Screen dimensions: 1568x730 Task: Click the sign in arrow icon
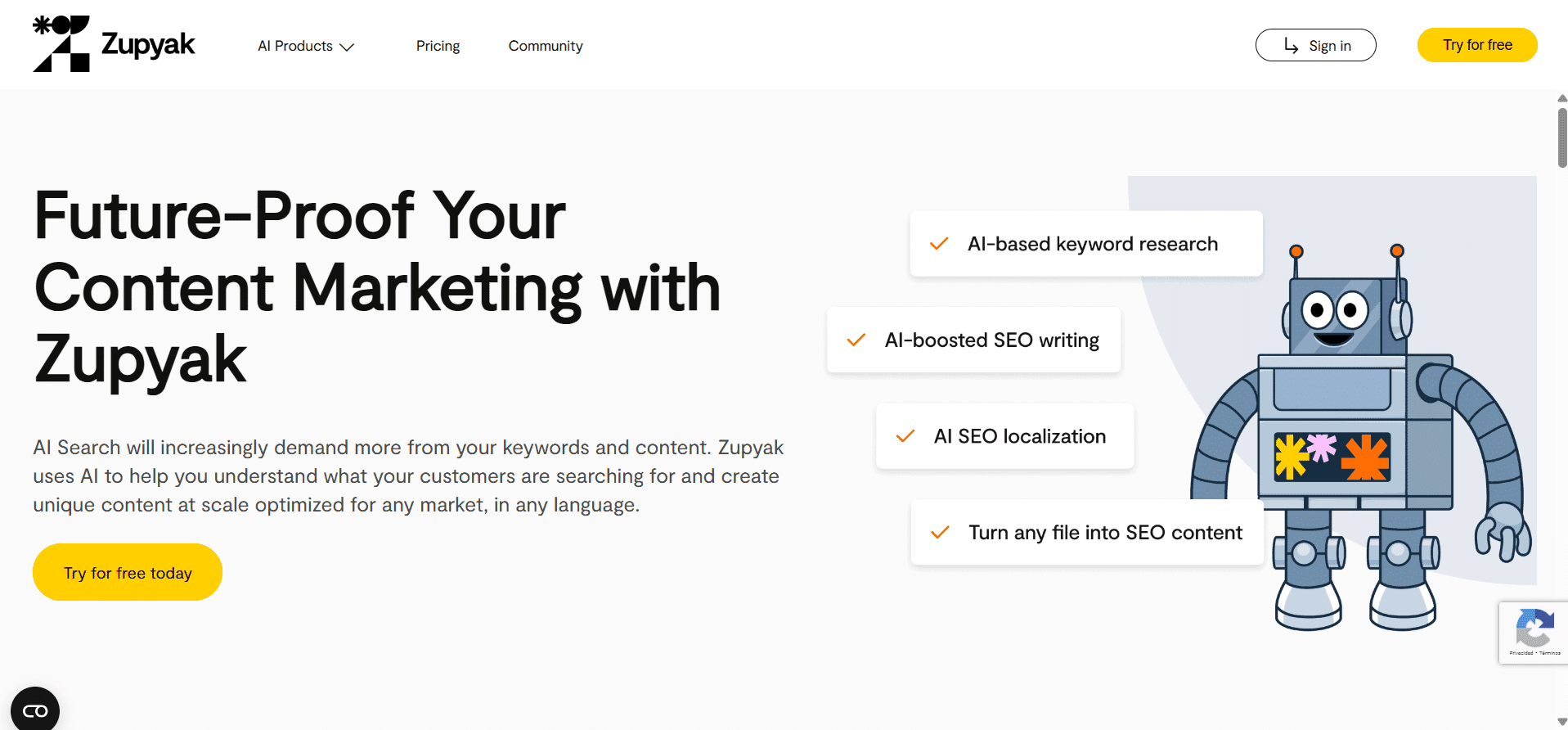tap(1291, 46)
